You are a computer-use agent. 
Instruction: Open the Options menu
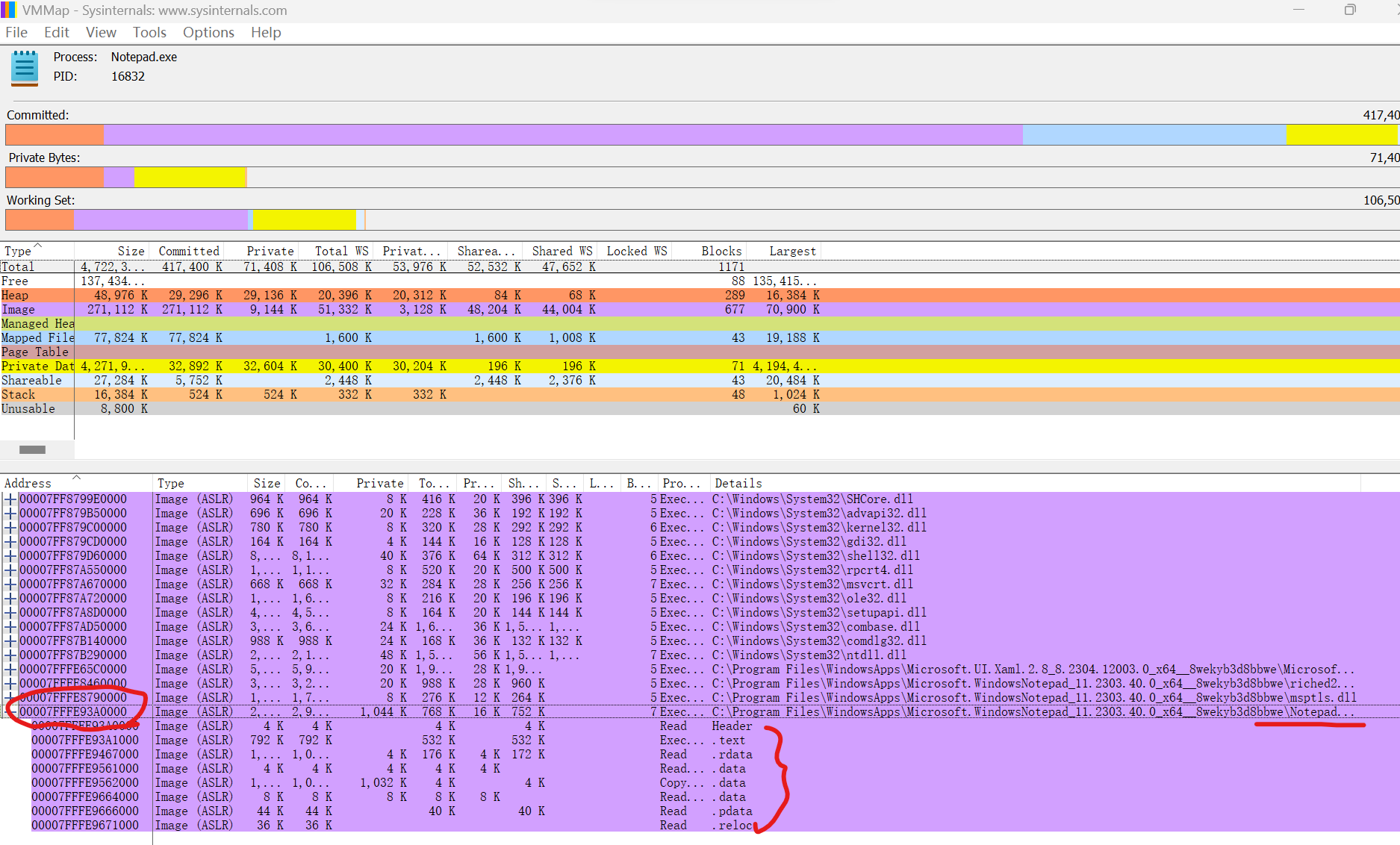(208, 32)
